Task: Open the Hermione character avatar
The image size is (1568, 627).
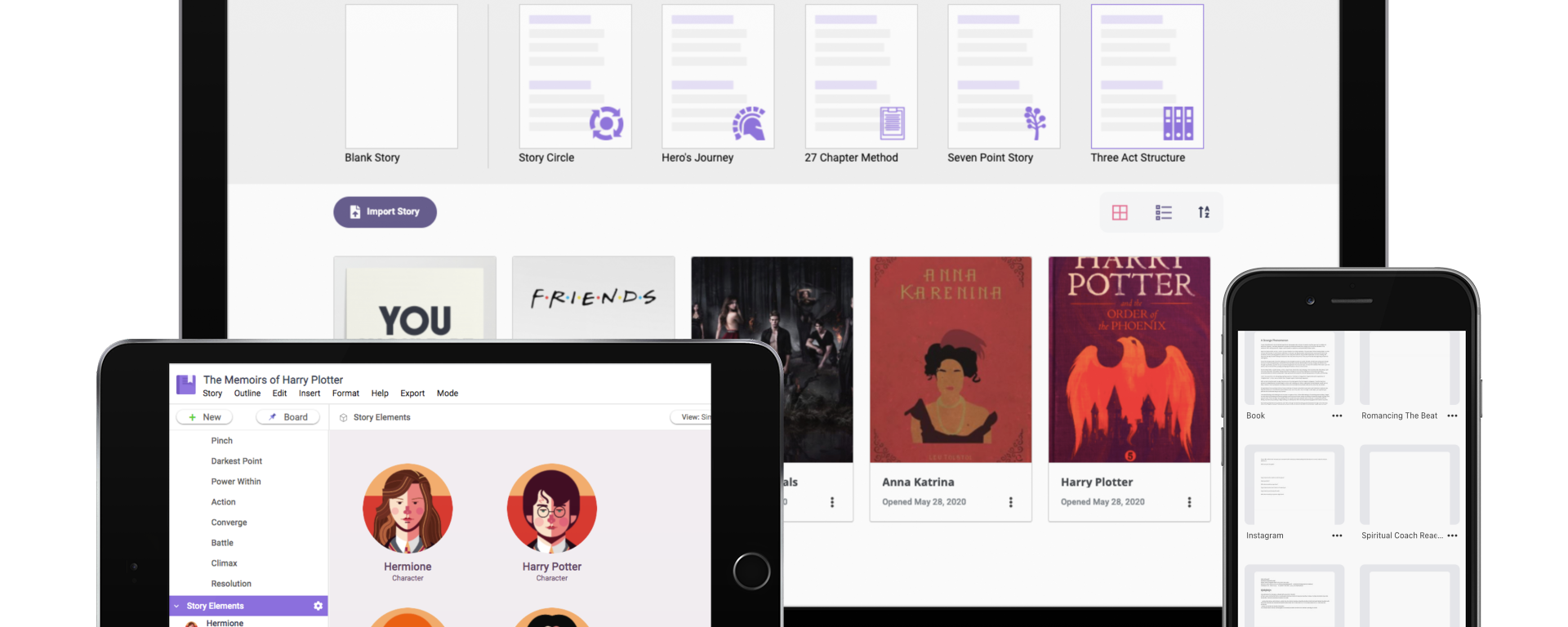Action: tap(408, 509)
